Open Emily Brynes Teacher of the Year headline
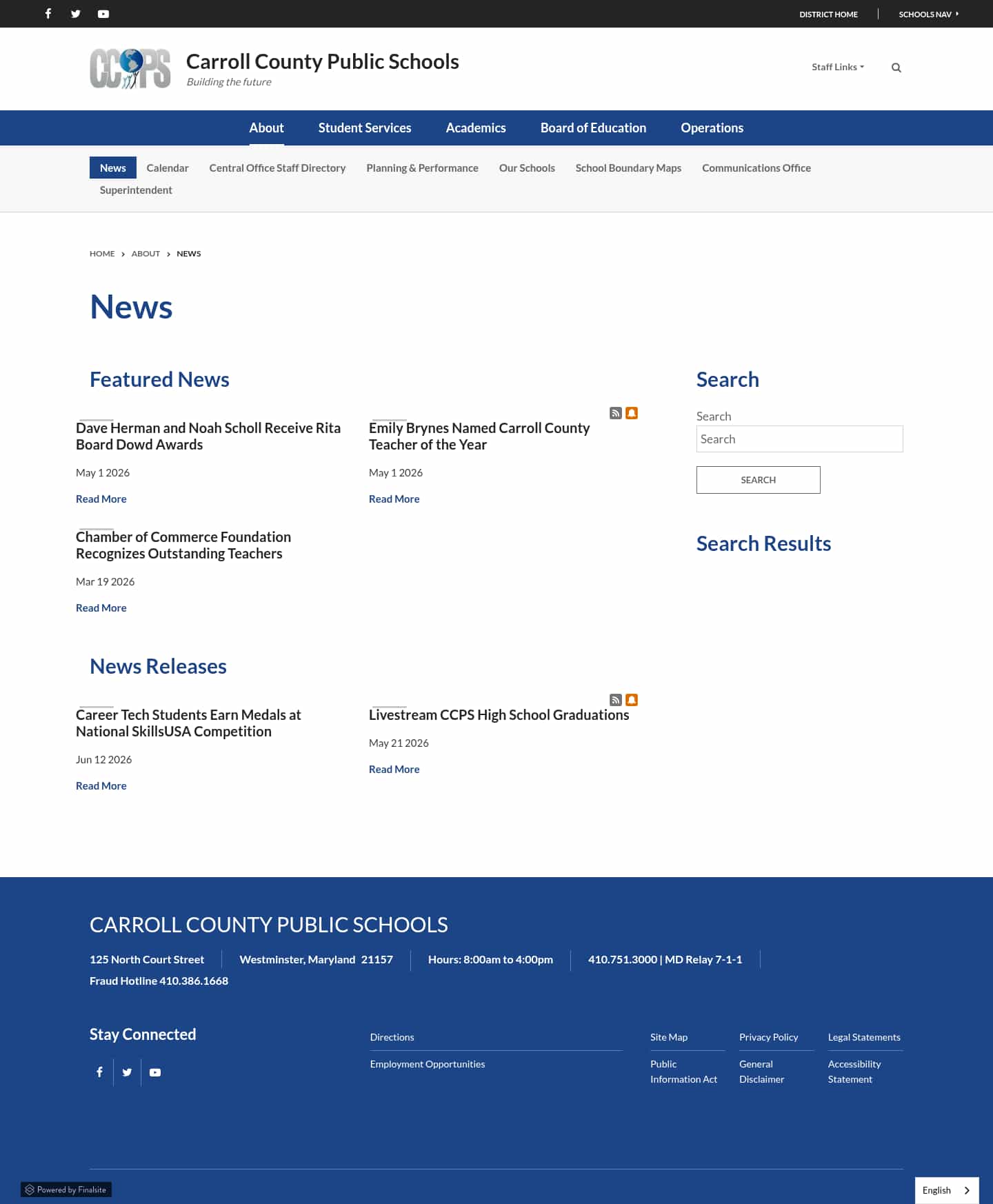This screenshot has height=1204, width=993. click(x=479, y=436)
